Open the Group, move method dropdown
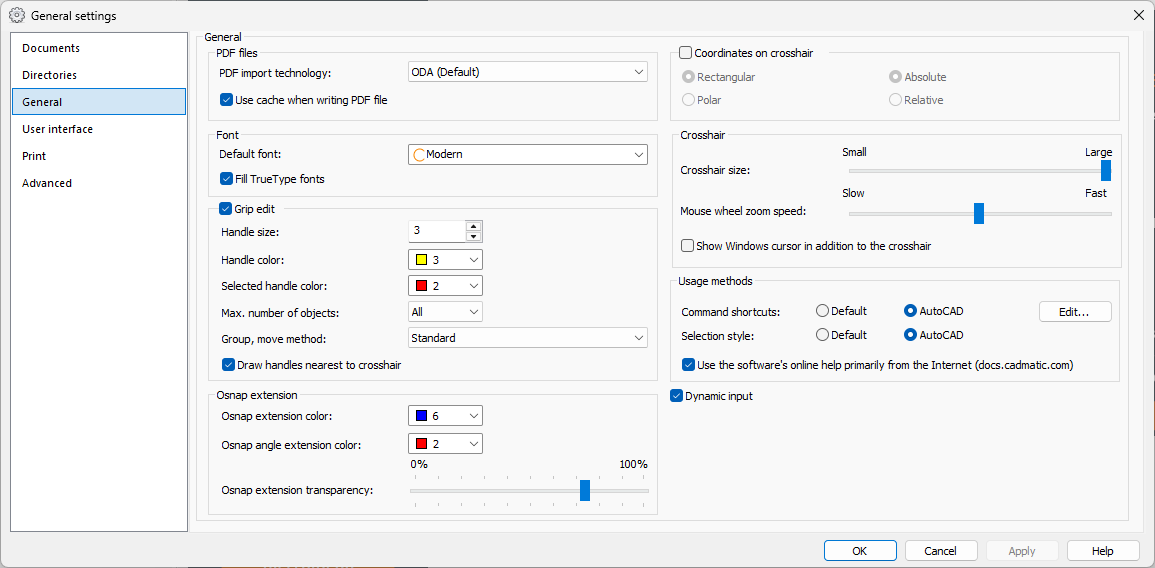1155x568 pixels. pos(527,338)
